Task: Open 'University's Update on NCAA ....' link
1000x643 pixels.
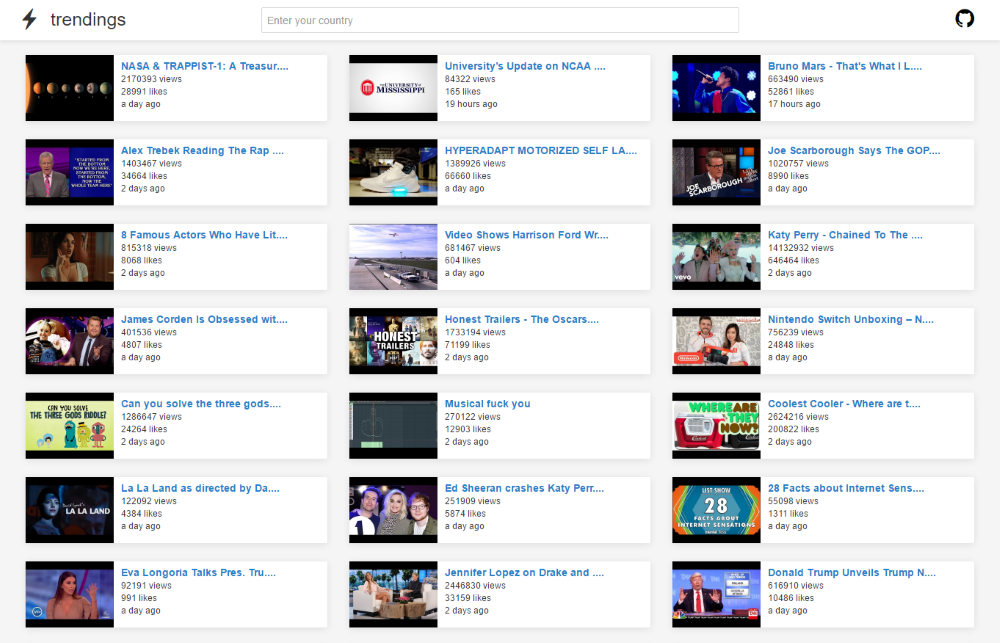Action: coord(525,66)
